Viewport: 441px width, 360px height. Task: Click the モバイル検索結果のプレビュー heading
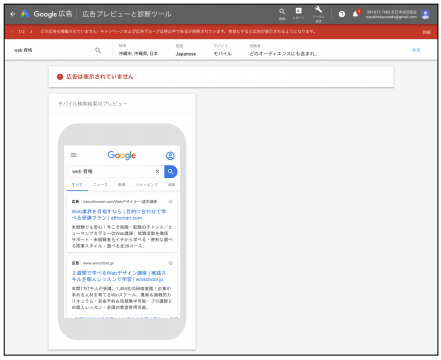coord(93,104)
